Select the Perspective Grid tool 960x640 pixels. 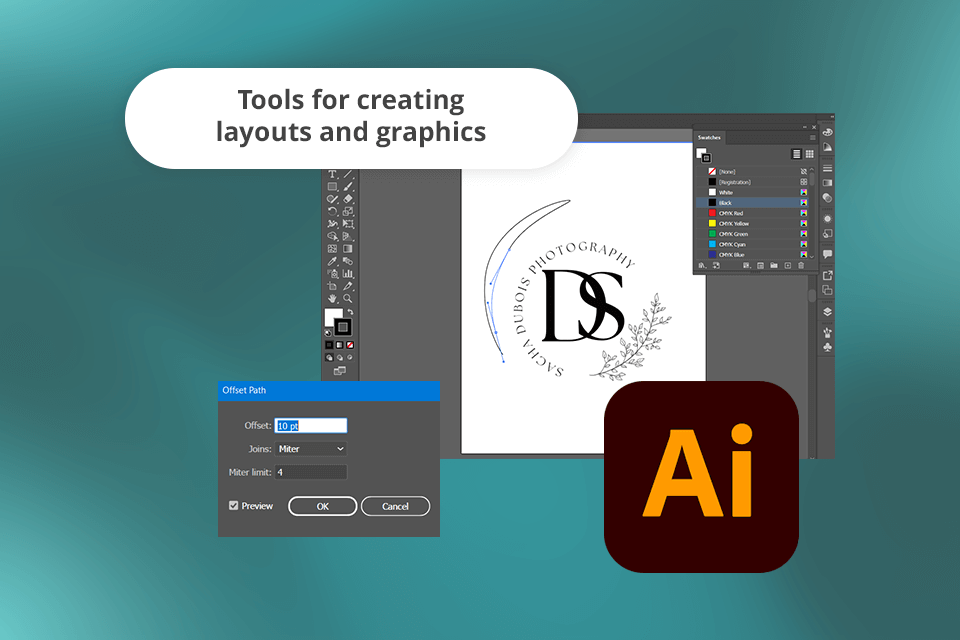tap(348, 236)
